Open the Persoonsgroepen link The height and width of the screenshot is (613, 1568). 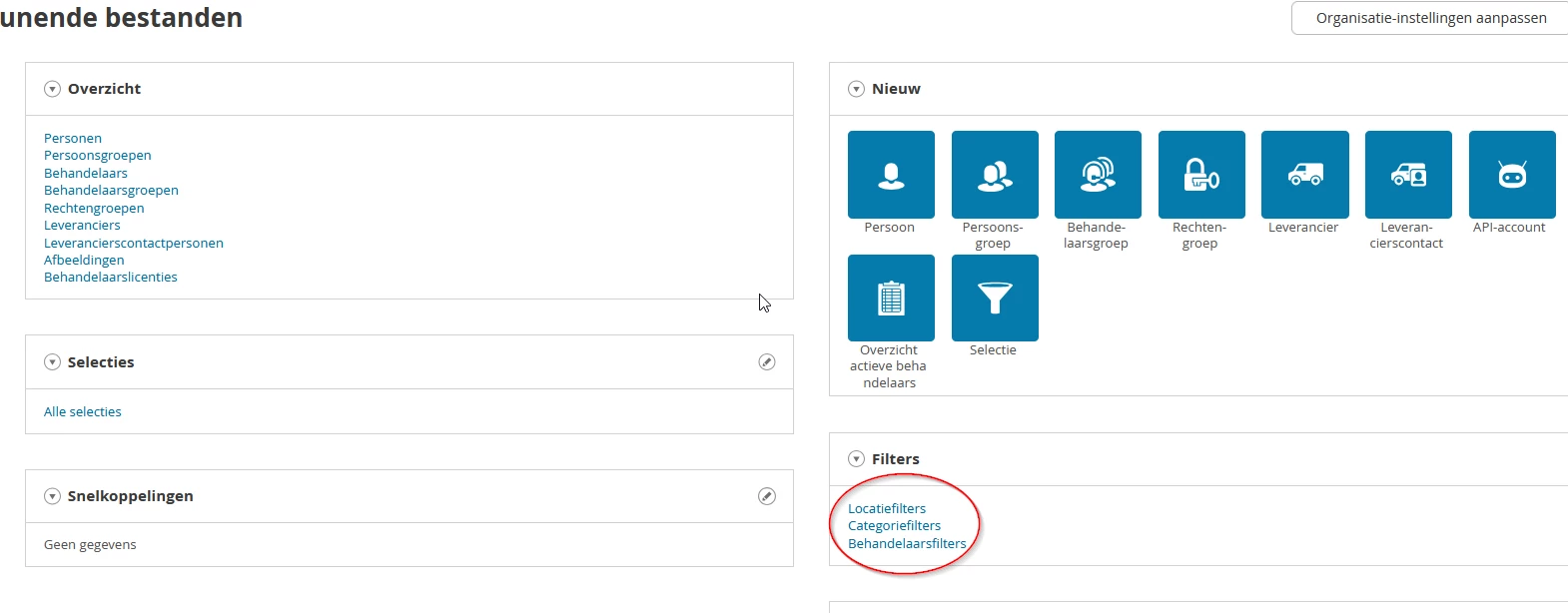(x=98, y=156)
